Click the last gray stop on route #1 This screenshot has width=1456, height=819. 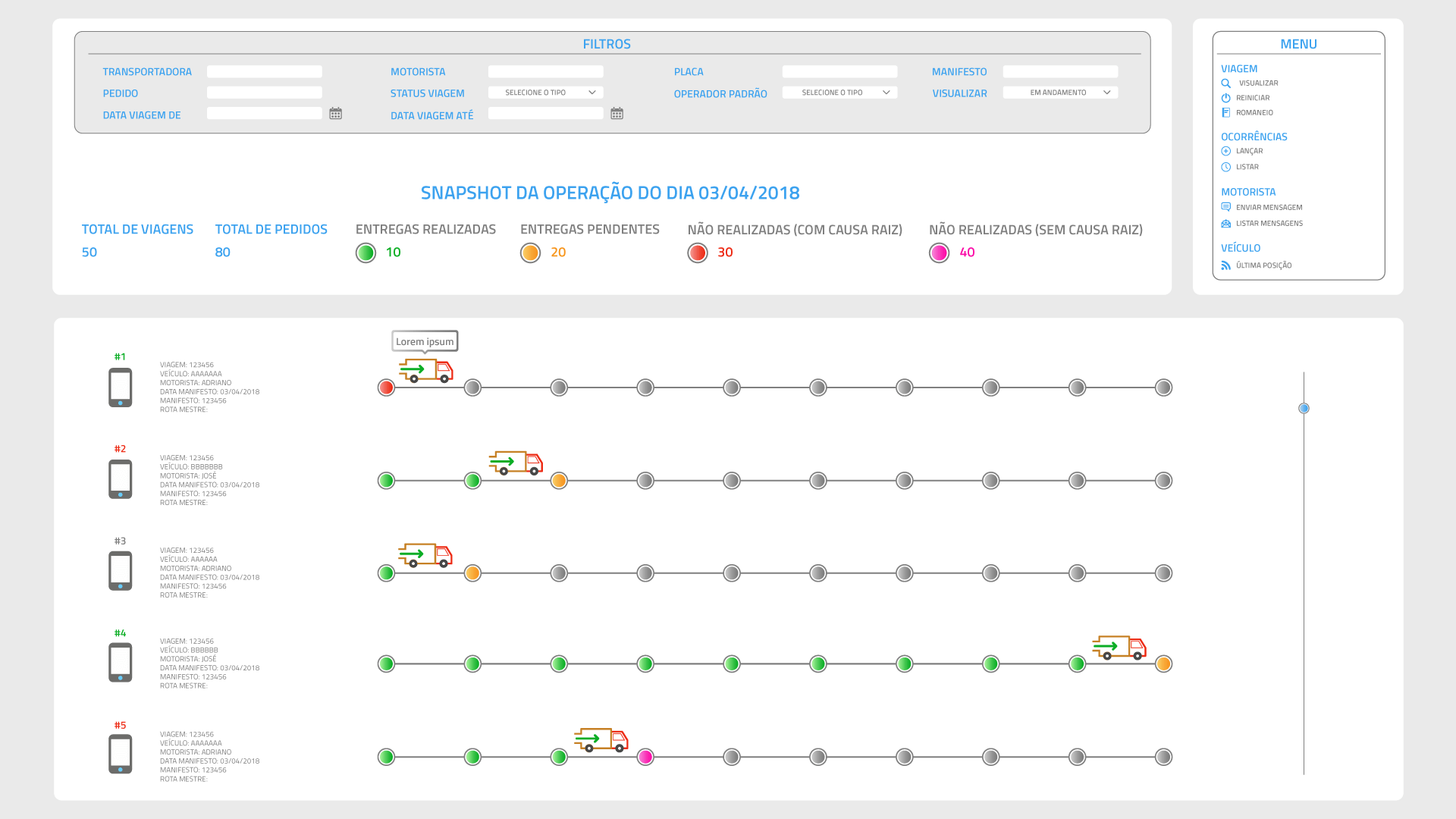coord(1163,388)
